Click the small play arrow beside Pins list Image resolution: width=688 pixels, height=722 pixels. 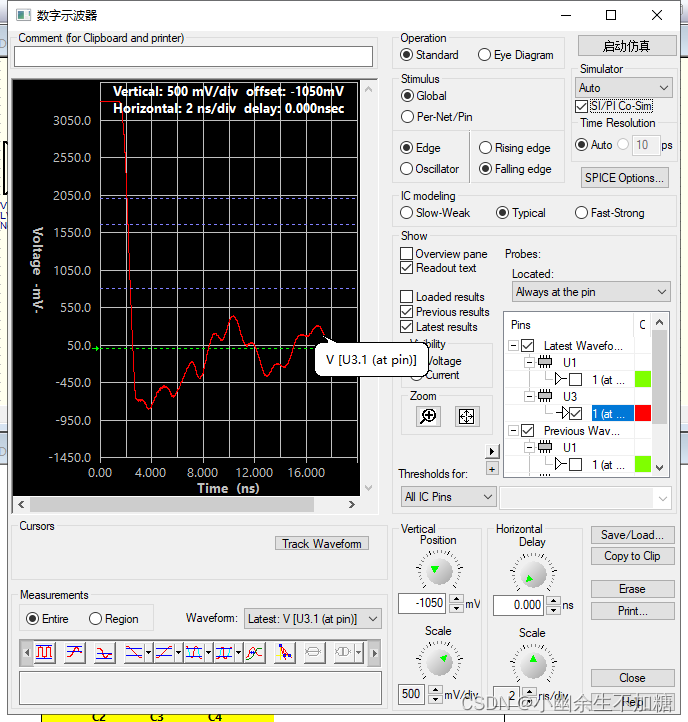point(492,451)
